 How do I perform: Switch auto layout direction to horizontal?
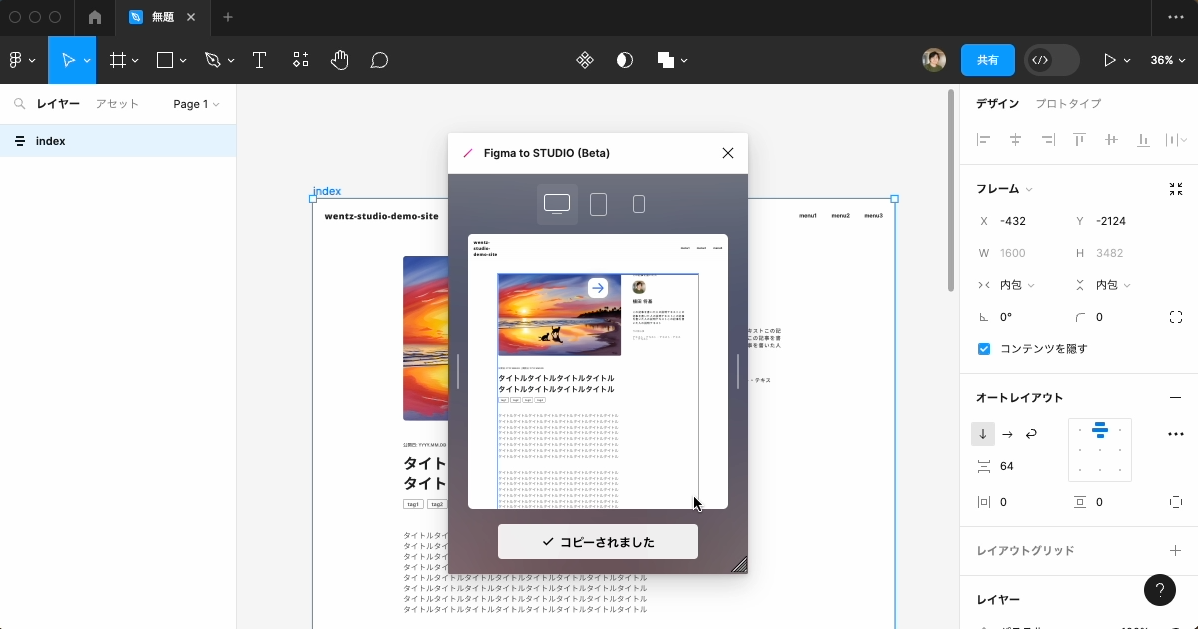point(1006,434)
